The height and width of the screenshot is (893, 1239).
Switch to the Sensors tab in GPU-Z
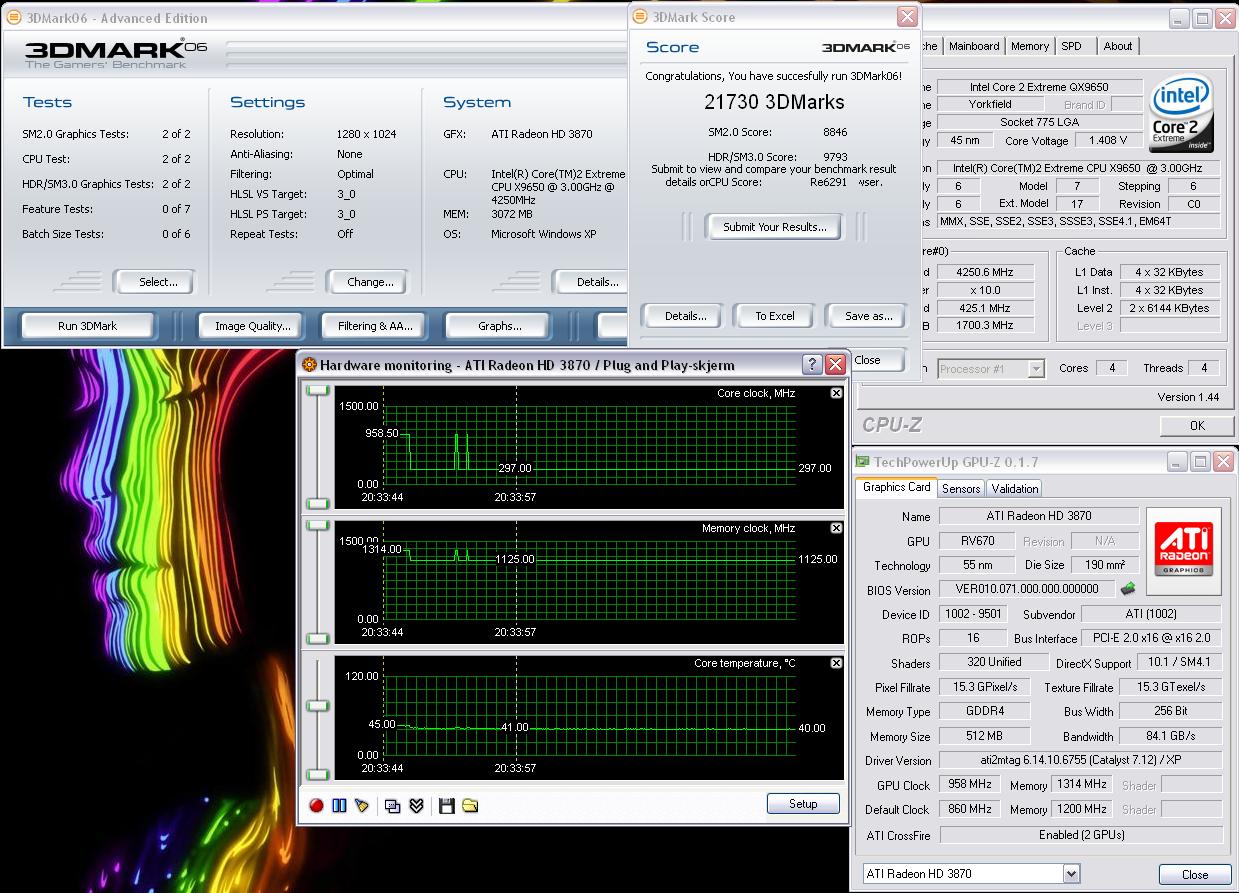tap(961, 489)
